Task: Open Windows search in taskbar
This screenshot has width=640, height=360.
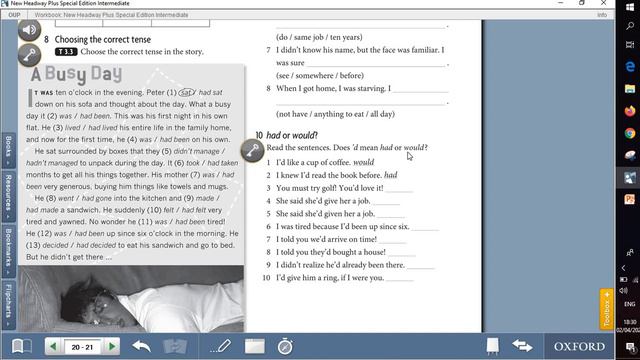Action: click(x=630, y=26)
